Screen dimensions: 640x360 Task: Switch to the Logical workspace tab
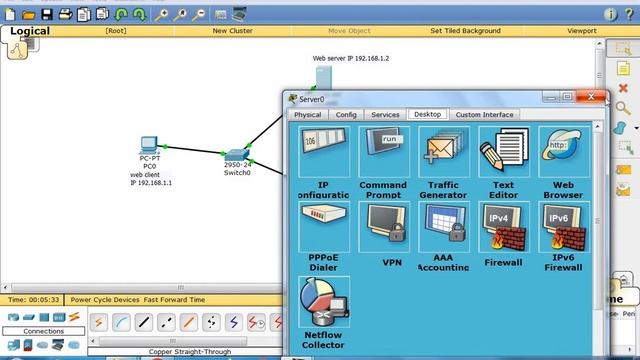[x=30, y=31]
